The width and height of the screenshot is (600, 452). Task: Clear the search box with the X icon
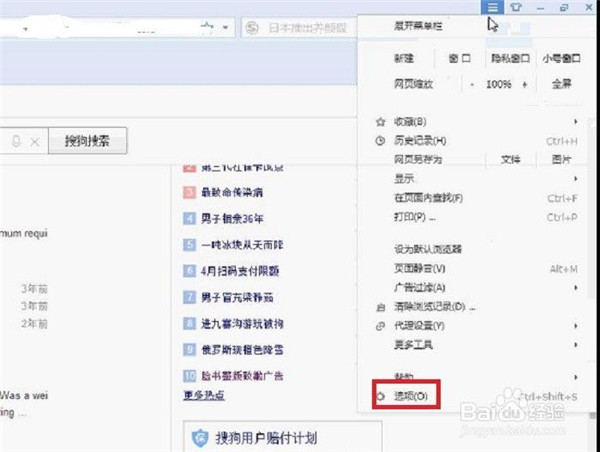pos(35,142)
